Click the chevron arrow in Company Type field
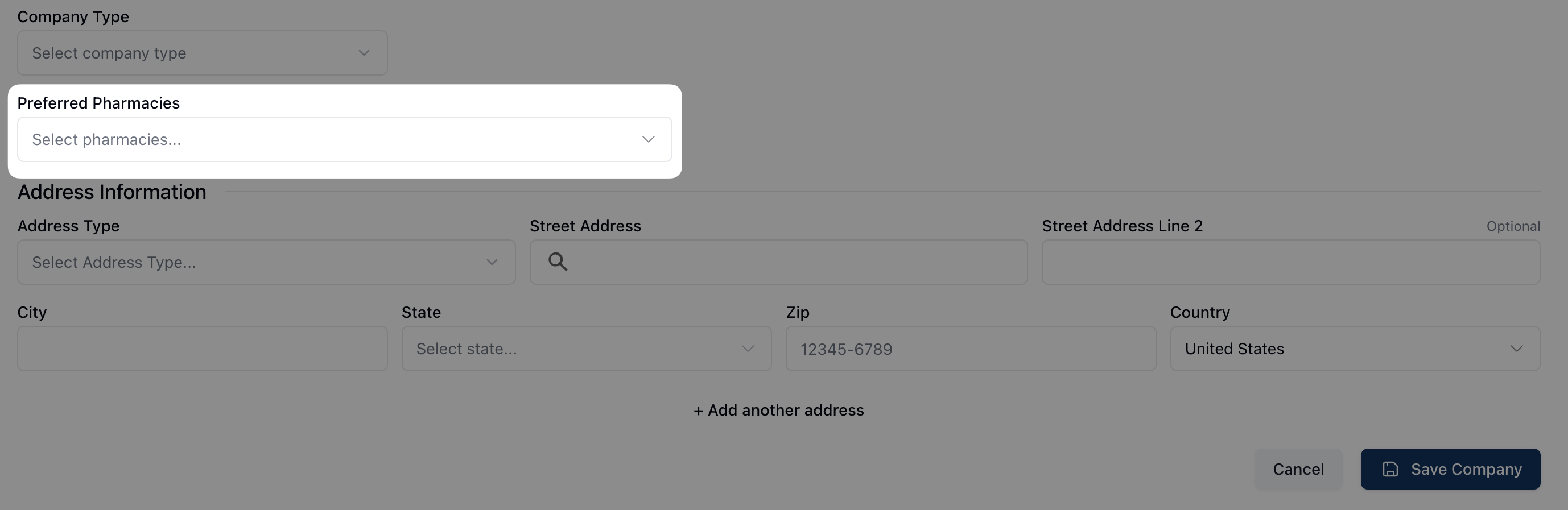This screenshot has width=1568, height=510. (364, 53)
